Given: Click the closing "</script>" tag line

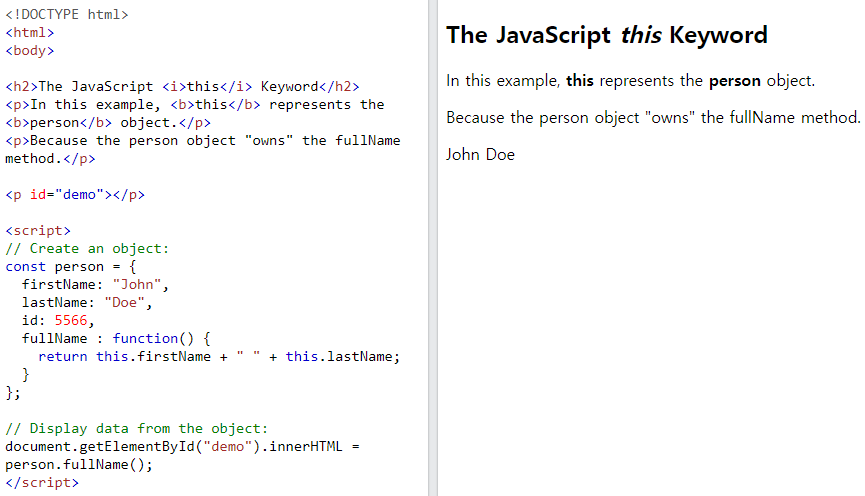Looking at the screenshot, I should point(42,483).
